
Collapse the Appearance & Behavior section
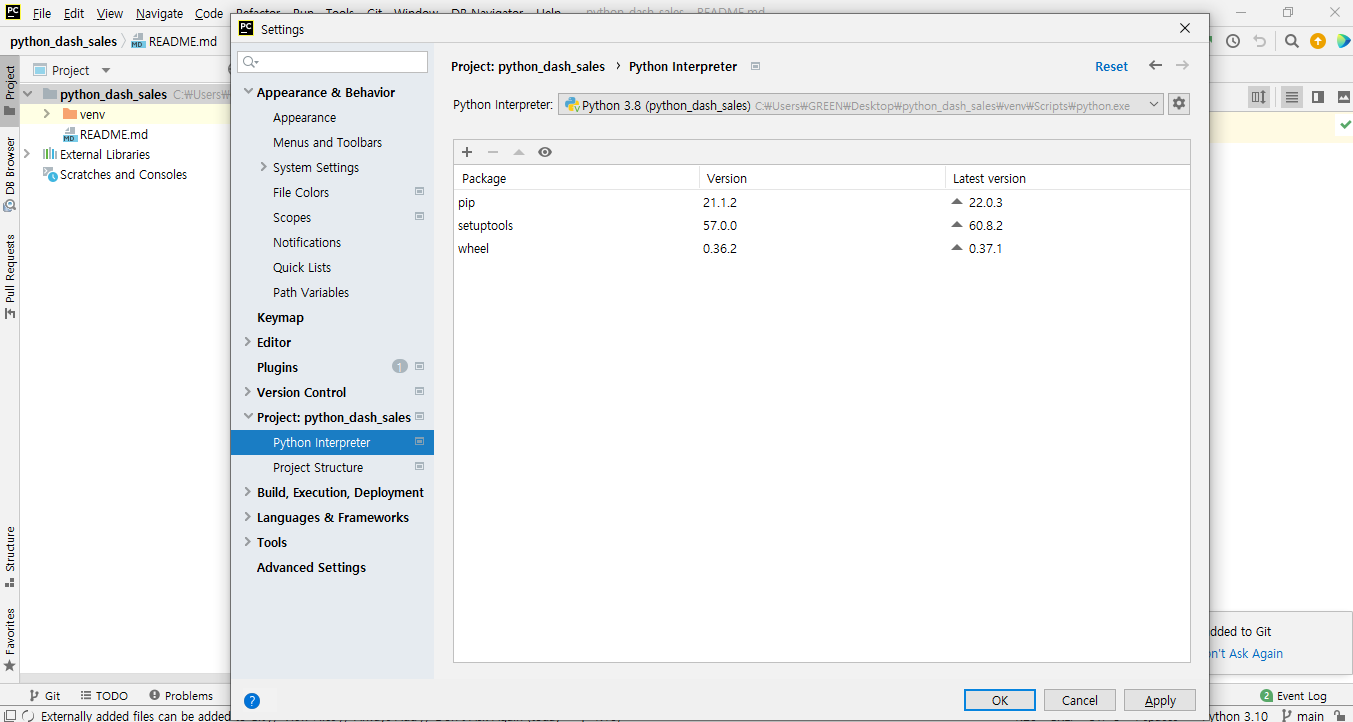pos(248,92)
